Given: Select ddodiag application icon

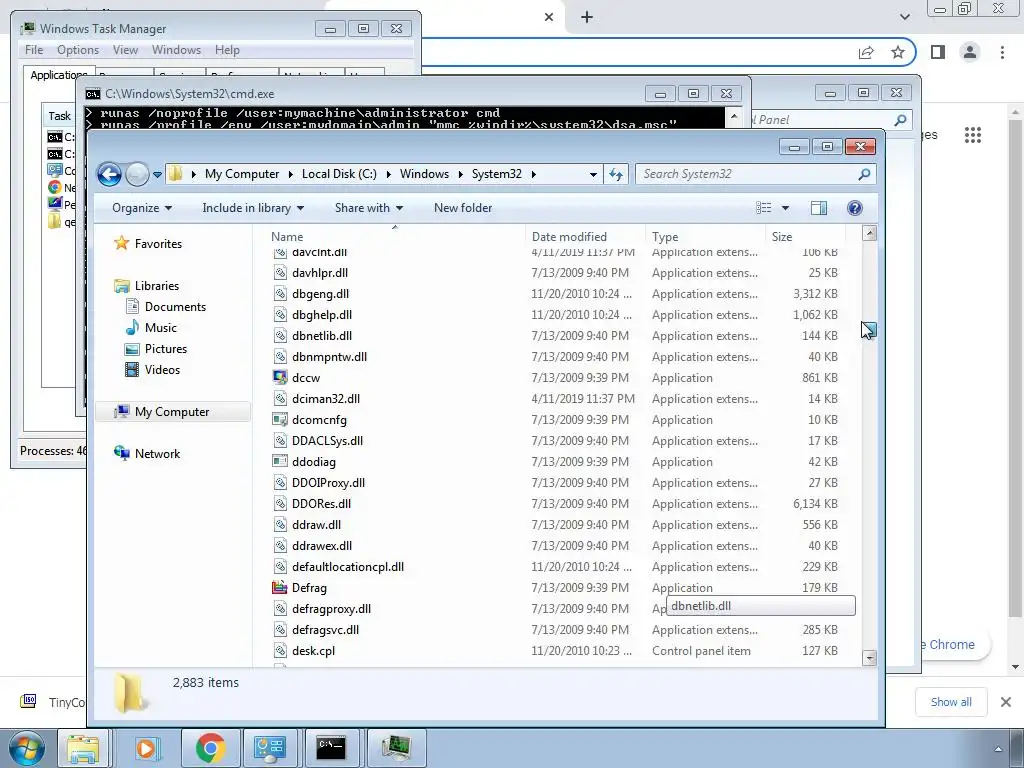Looking at the screenshot, I should tap(280, 461).
